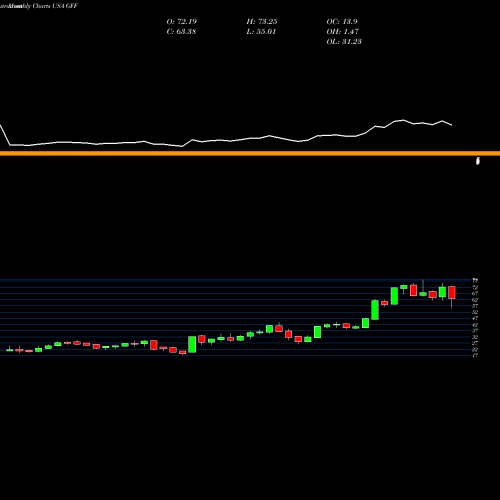Click the 32 price axis label

(x=475, y=337)
